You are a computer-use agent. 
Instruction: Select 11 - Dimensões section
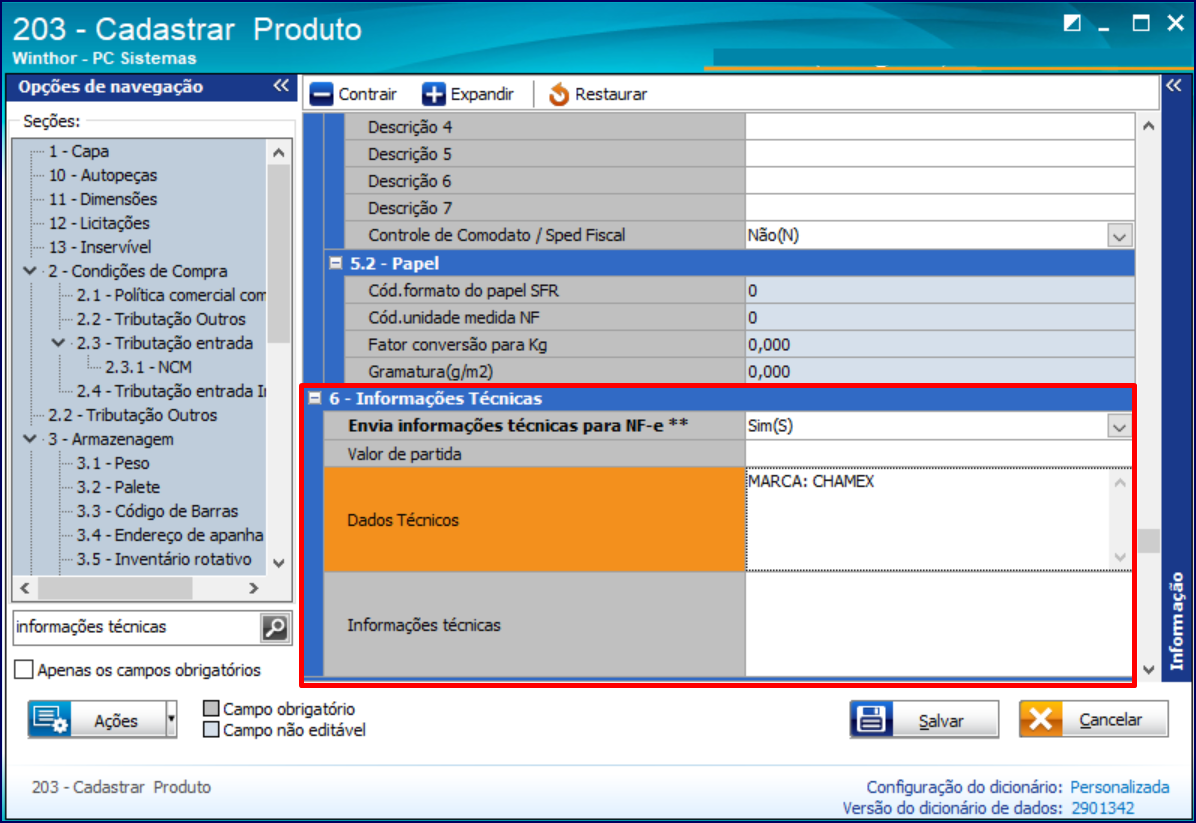tap(103, 199)
